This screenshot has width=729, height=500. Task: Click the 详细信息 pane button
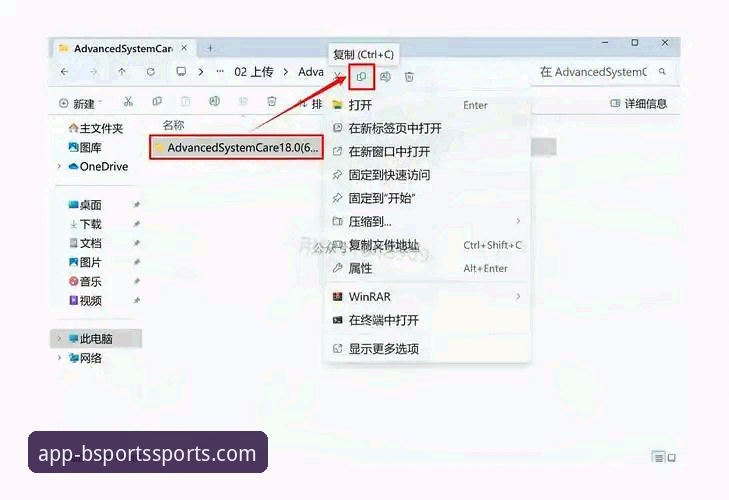click(638, 103)
